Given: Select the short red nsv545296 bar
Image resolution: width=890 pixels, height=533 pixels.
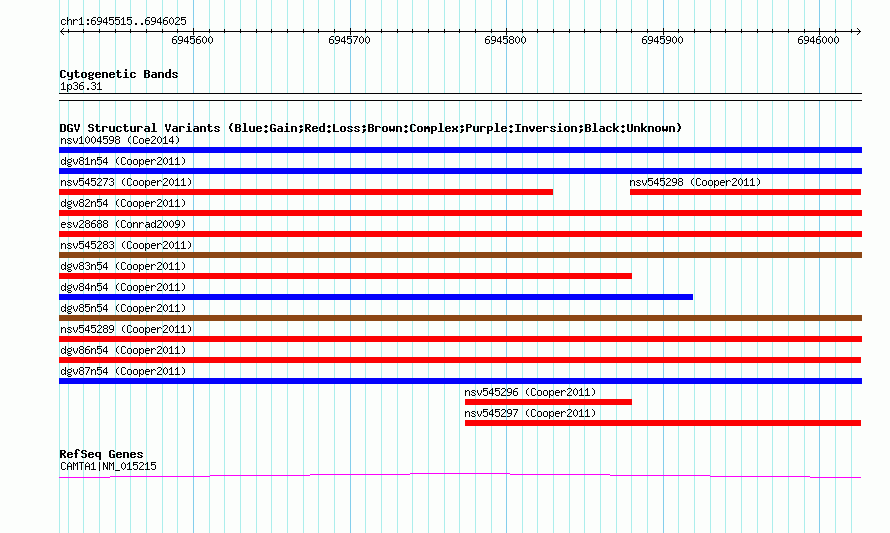Looking at the screenshot, I should coord(548,402).
